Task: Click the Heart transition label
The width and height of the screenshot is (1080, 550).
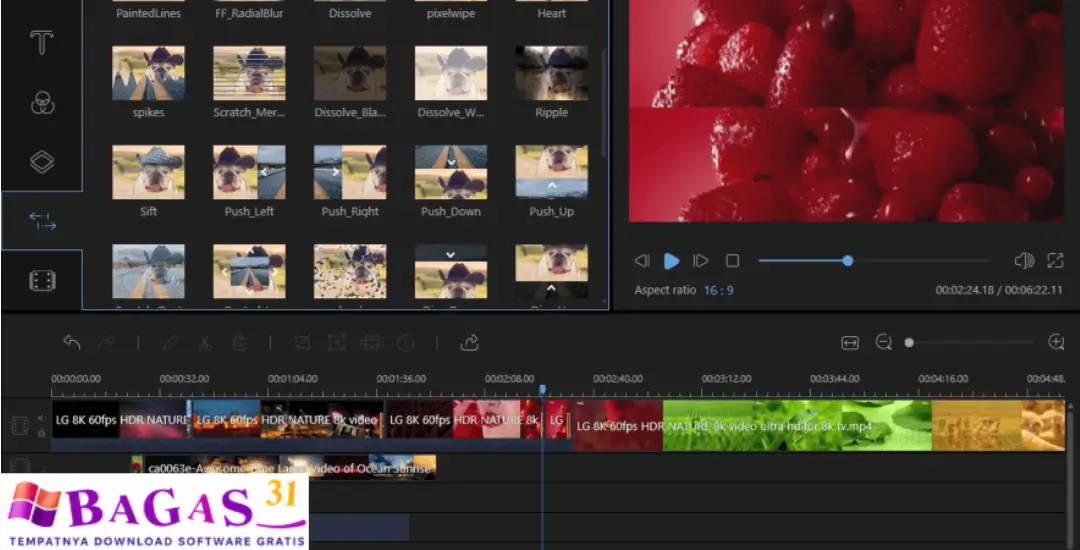Action: (x=552, y=13)
